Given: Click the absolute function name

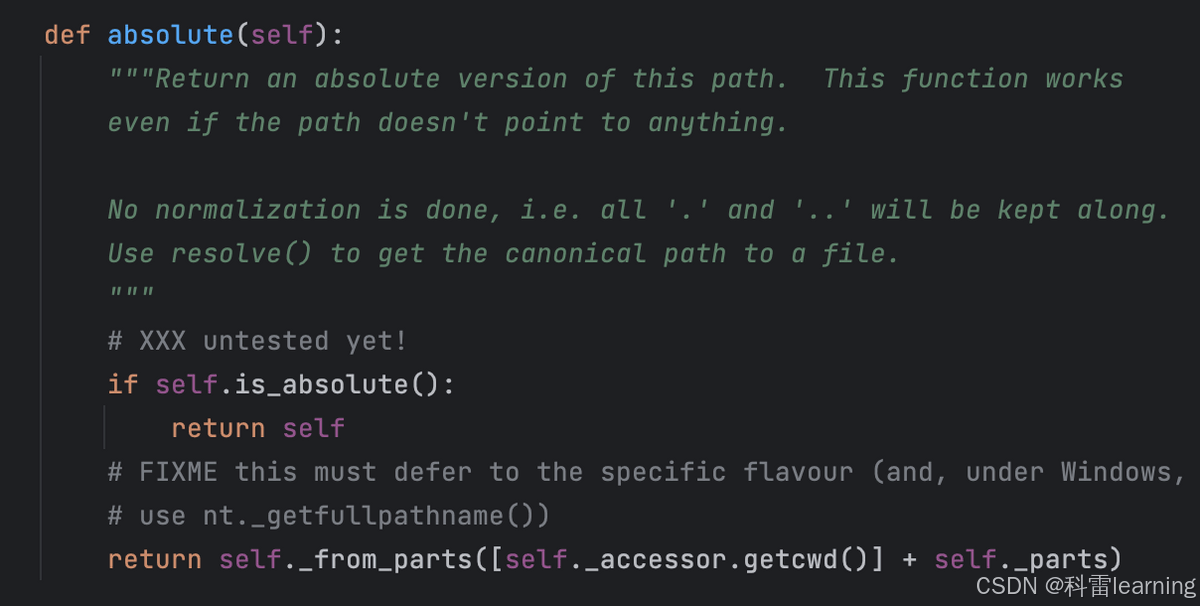Looking at the screenshot, I should [170, 35].
